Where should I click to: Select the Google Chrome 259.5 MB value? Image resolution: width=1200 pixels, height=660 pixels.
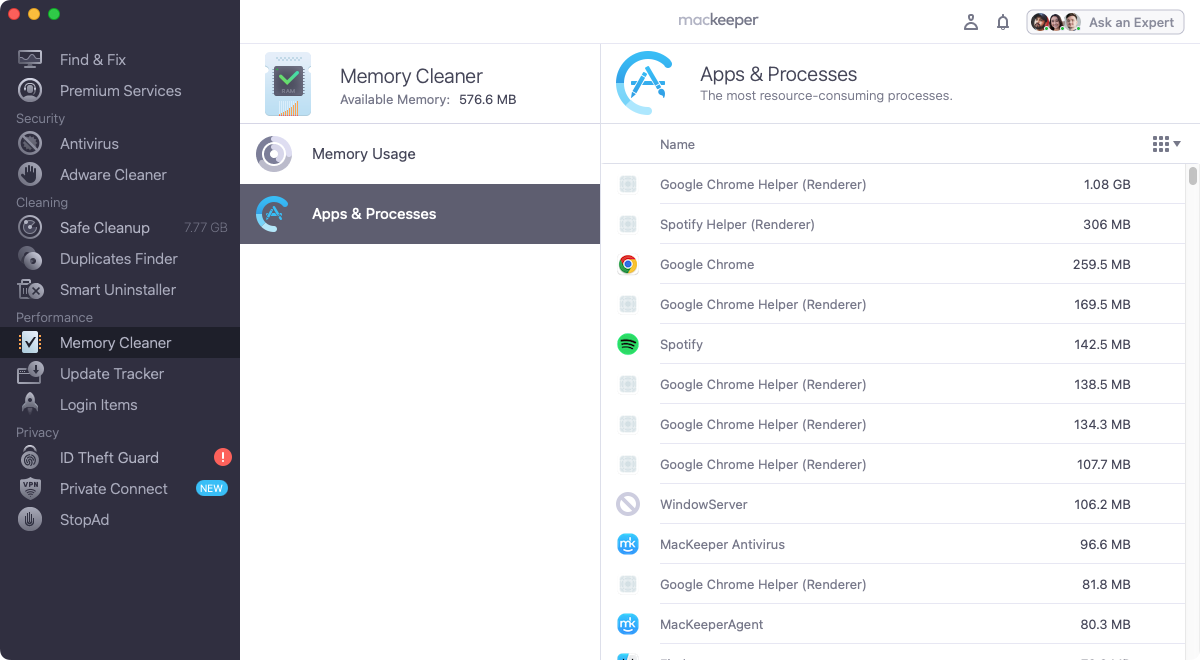[1101, 264]
